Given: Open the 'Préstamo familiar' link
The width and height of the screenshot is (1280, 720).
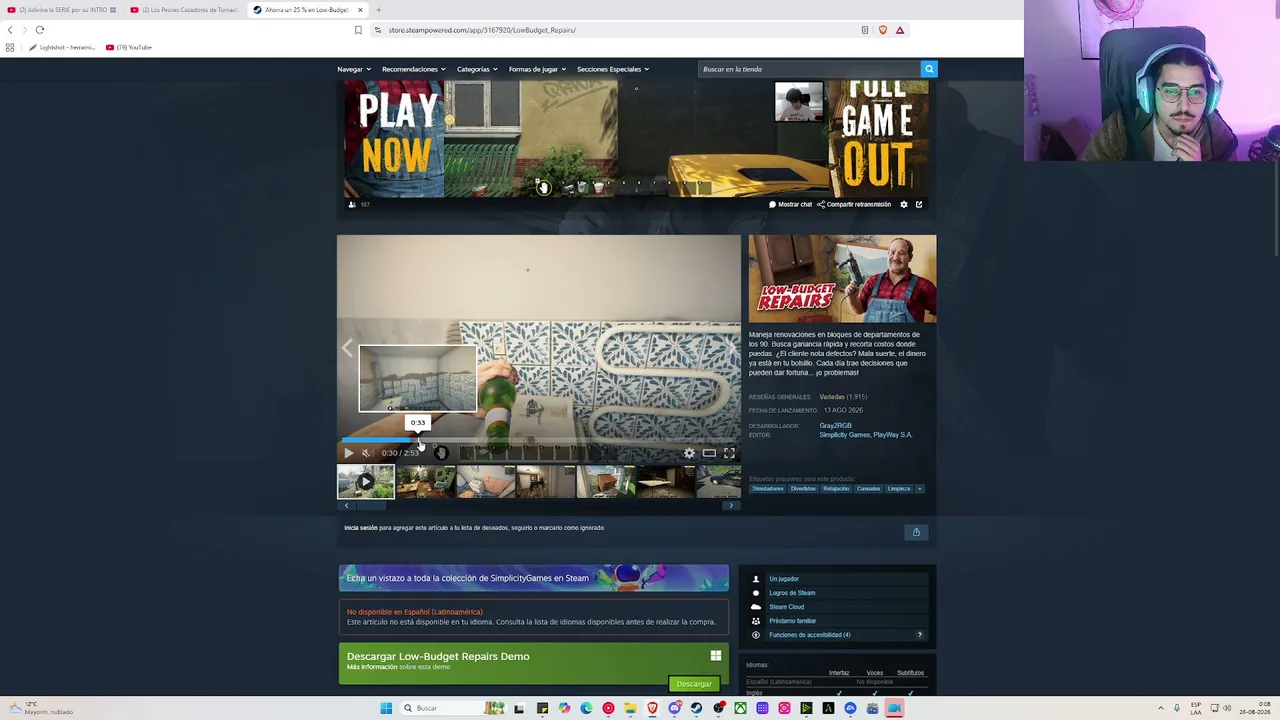Looking at the screenshot, I should [792, 621].
